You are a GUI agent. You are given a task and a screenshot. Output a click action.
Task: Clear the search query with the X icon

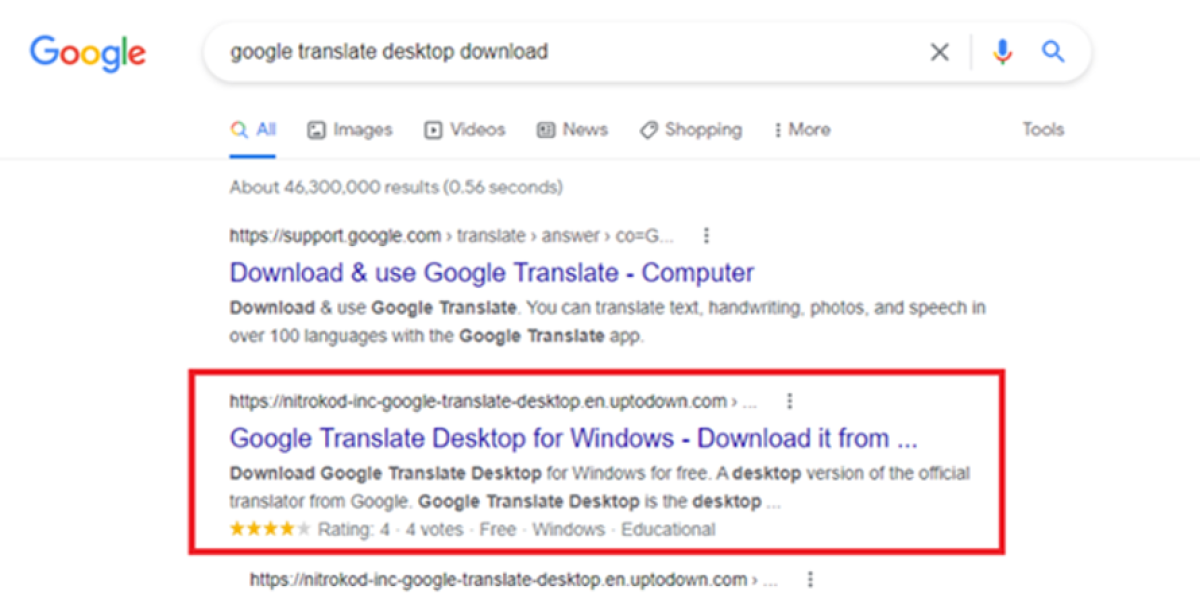939,52
